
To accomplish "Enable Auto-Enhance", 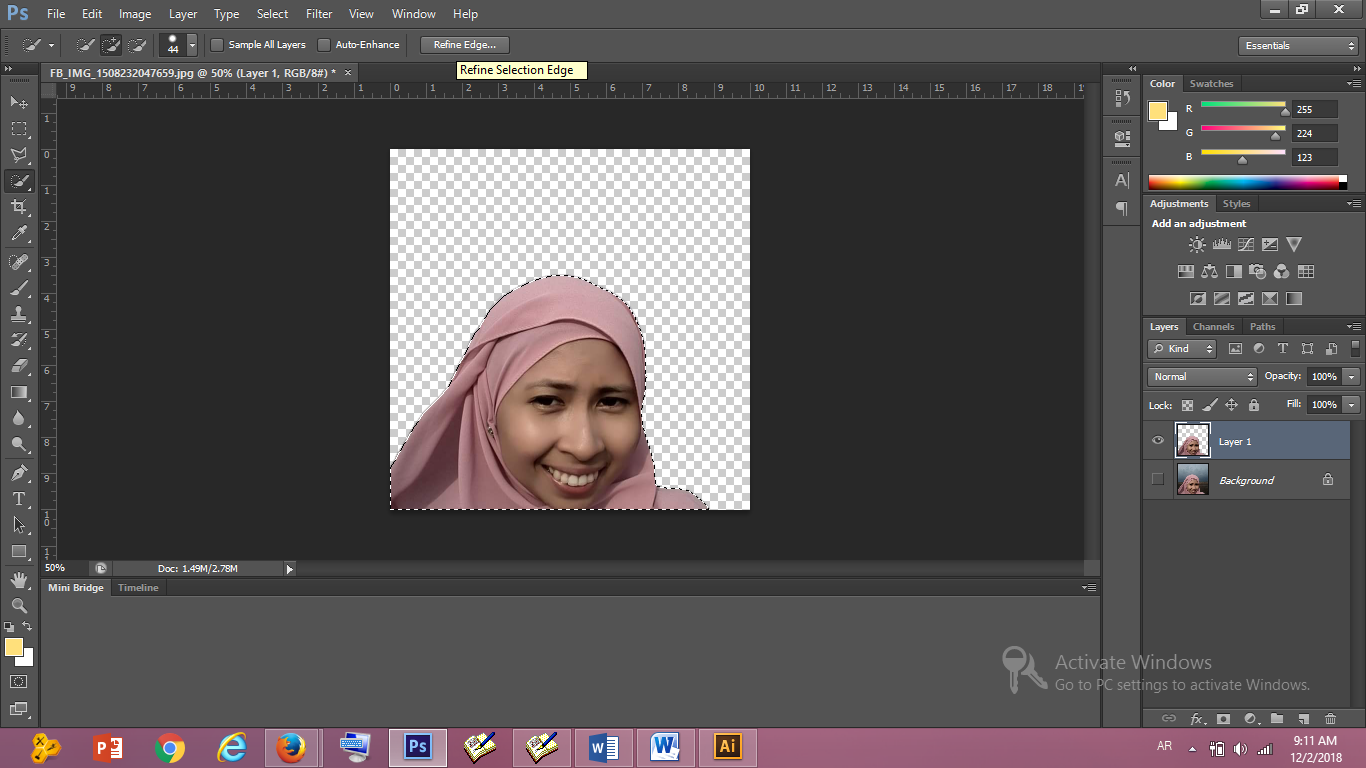I will [x=323, y=44].
